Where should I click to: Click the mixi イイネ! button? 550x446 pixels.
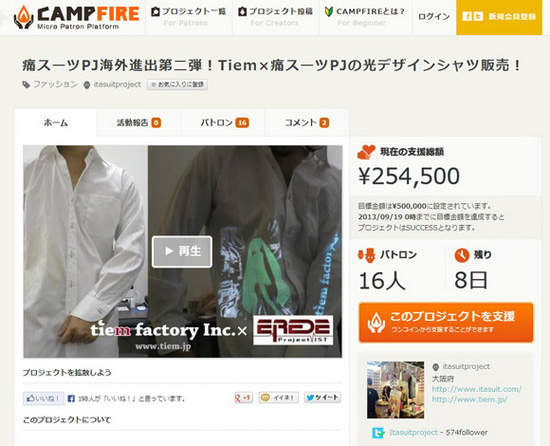[279, 397]
